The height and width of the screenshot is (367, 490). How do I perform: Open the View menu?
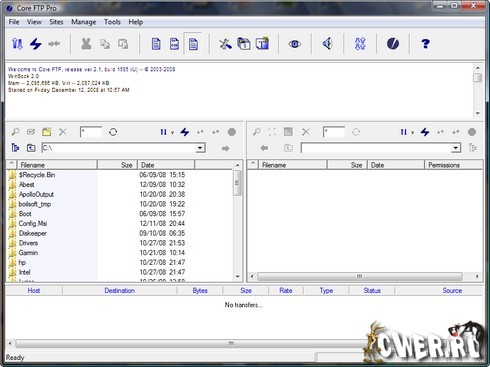(x=34, y=22)
